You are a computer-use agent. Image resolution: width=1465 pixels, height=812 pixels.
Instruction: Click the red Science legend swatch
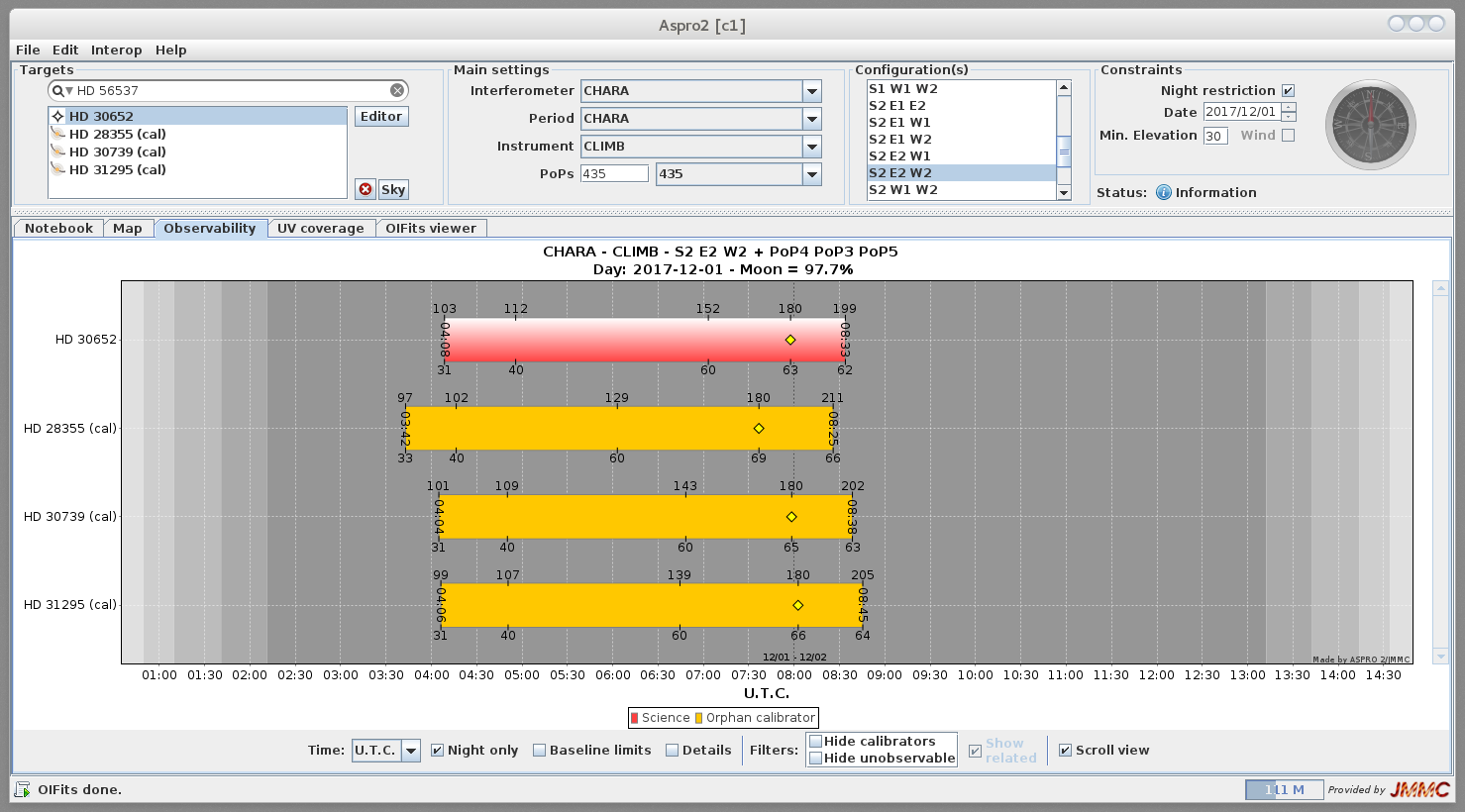635,718
